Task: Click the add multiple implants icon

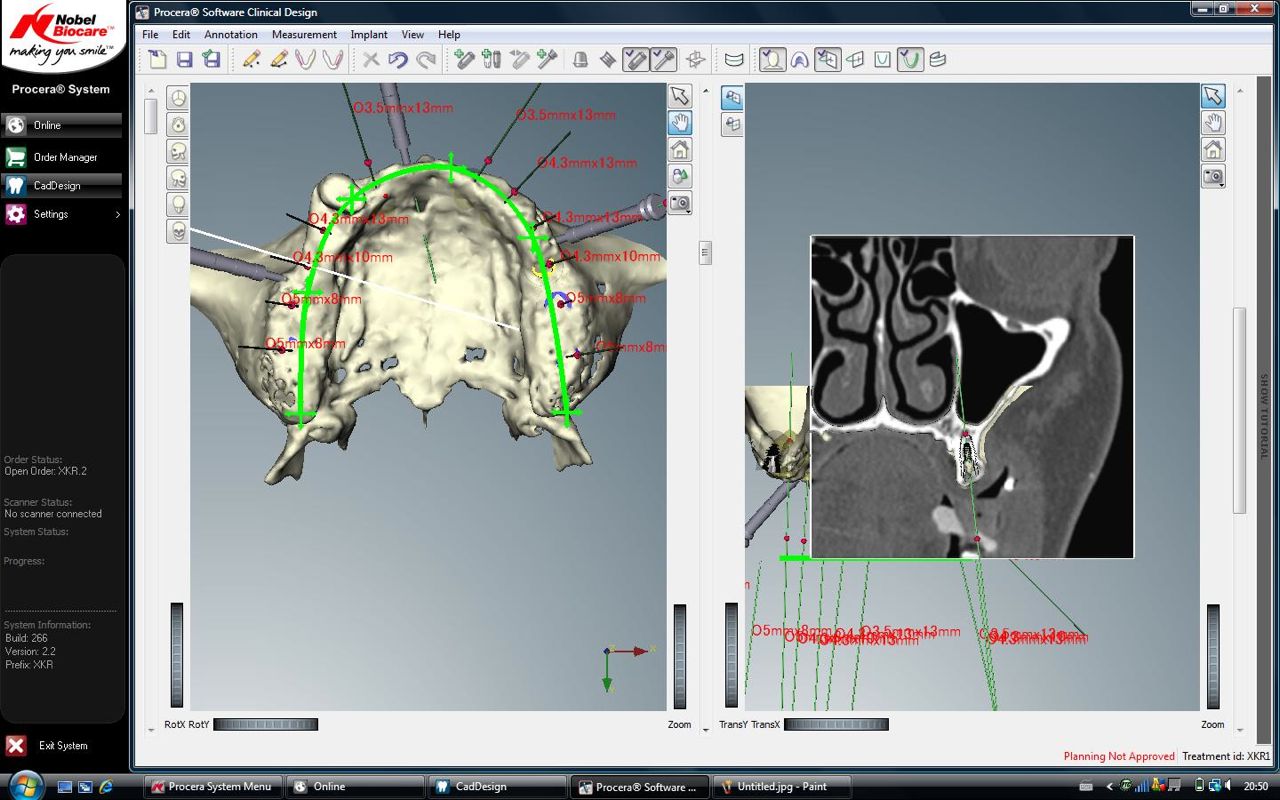Action: (x=491, y=60)
